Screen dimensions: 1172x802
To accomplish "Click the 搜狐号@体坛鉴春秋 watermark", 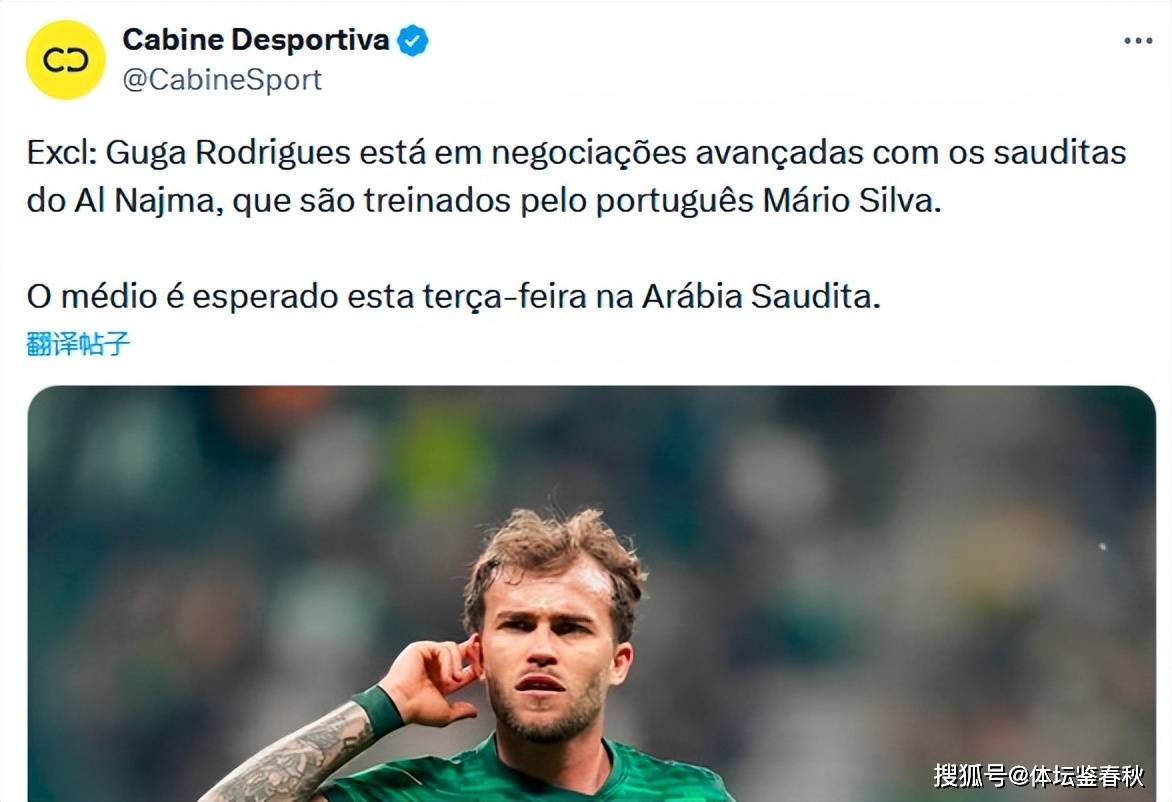I will 1038,776.
